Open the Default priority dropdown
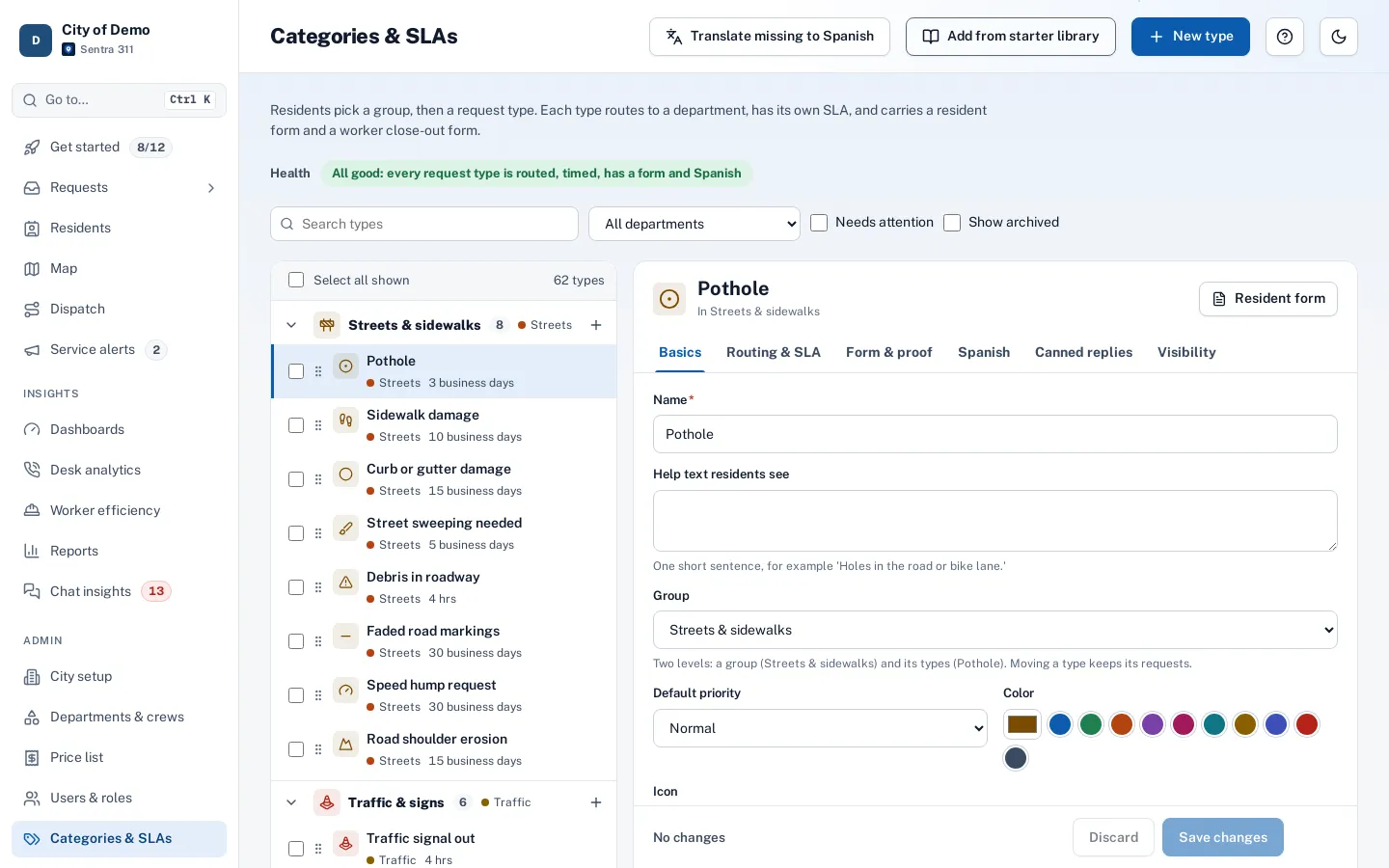1389x868 pixels. click(820, 728)
